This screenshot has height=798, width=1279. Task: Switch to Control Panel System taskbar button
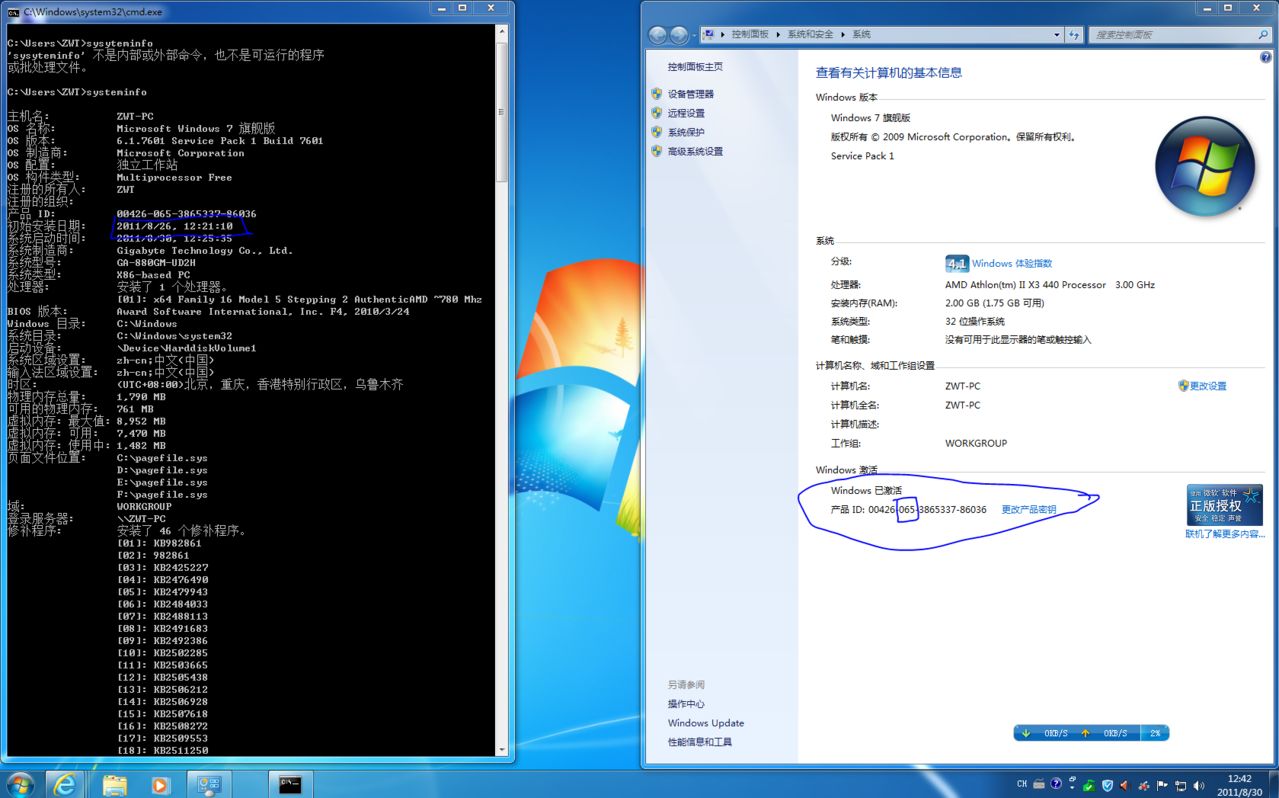click(x=210, y=784)
